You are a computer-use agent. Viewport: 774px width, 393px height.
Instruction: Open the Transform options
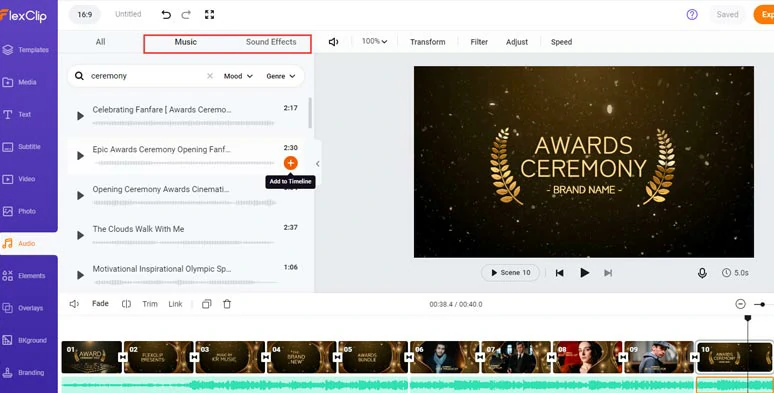click(x=427, y=42)
